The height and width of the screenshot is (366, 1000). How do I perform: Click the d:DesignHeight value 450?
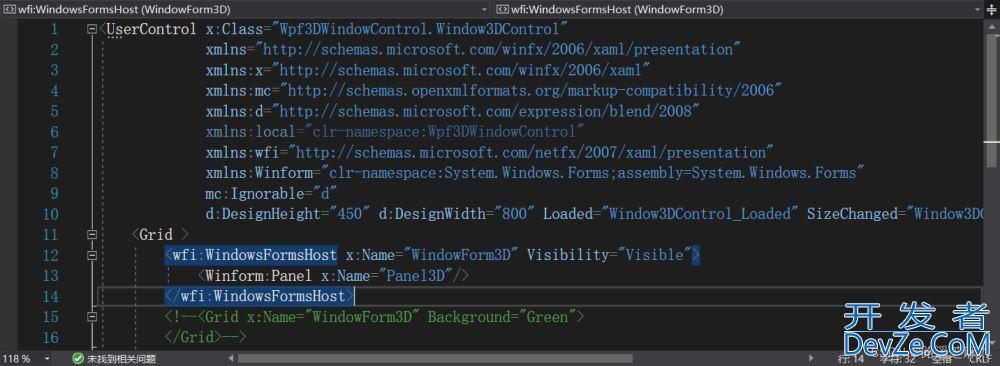(x=350, y=214)
